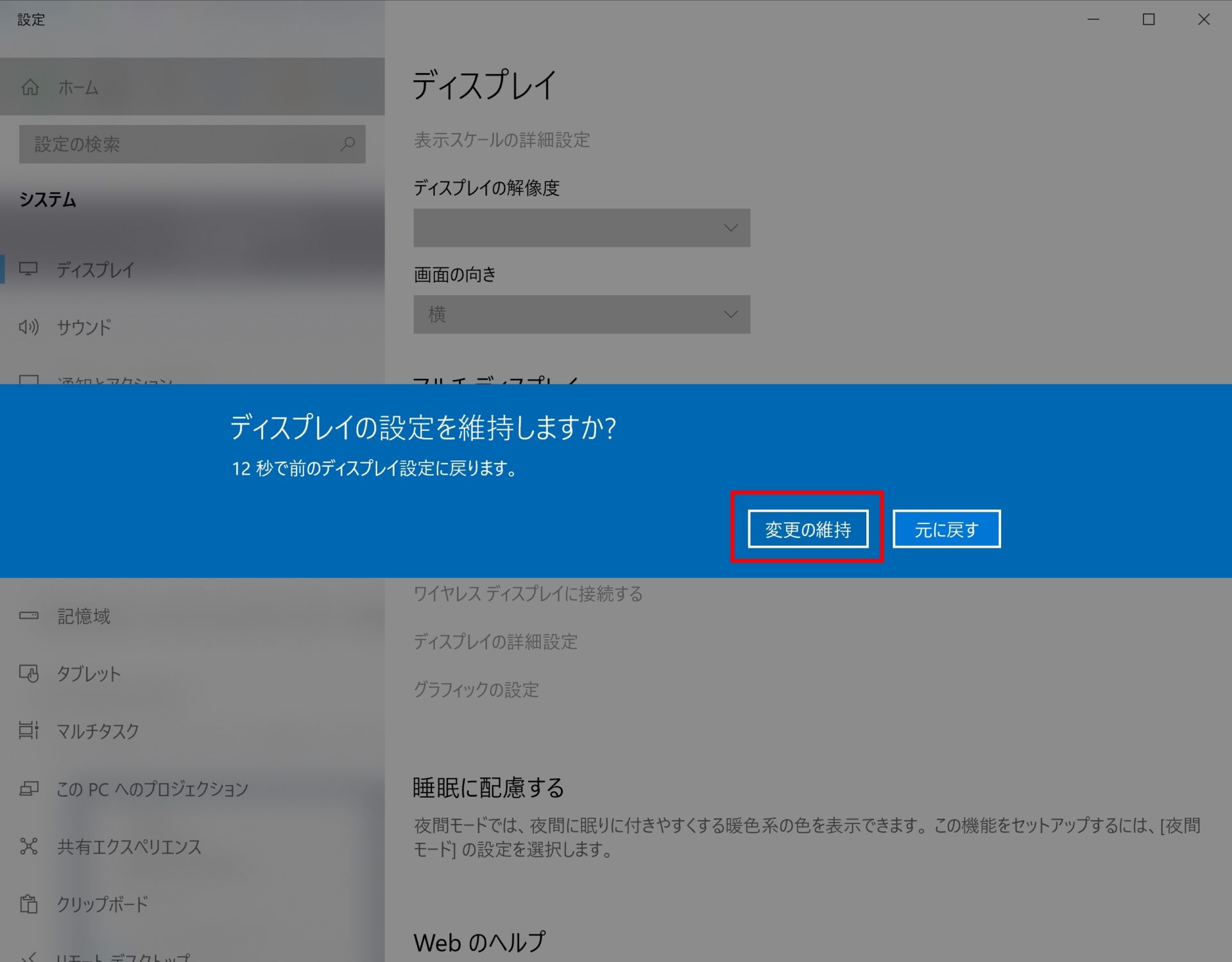Click the Sound speaker icon
This screenshot has width=1232, height=962.
pyautogui.click(x=28, y=327)
